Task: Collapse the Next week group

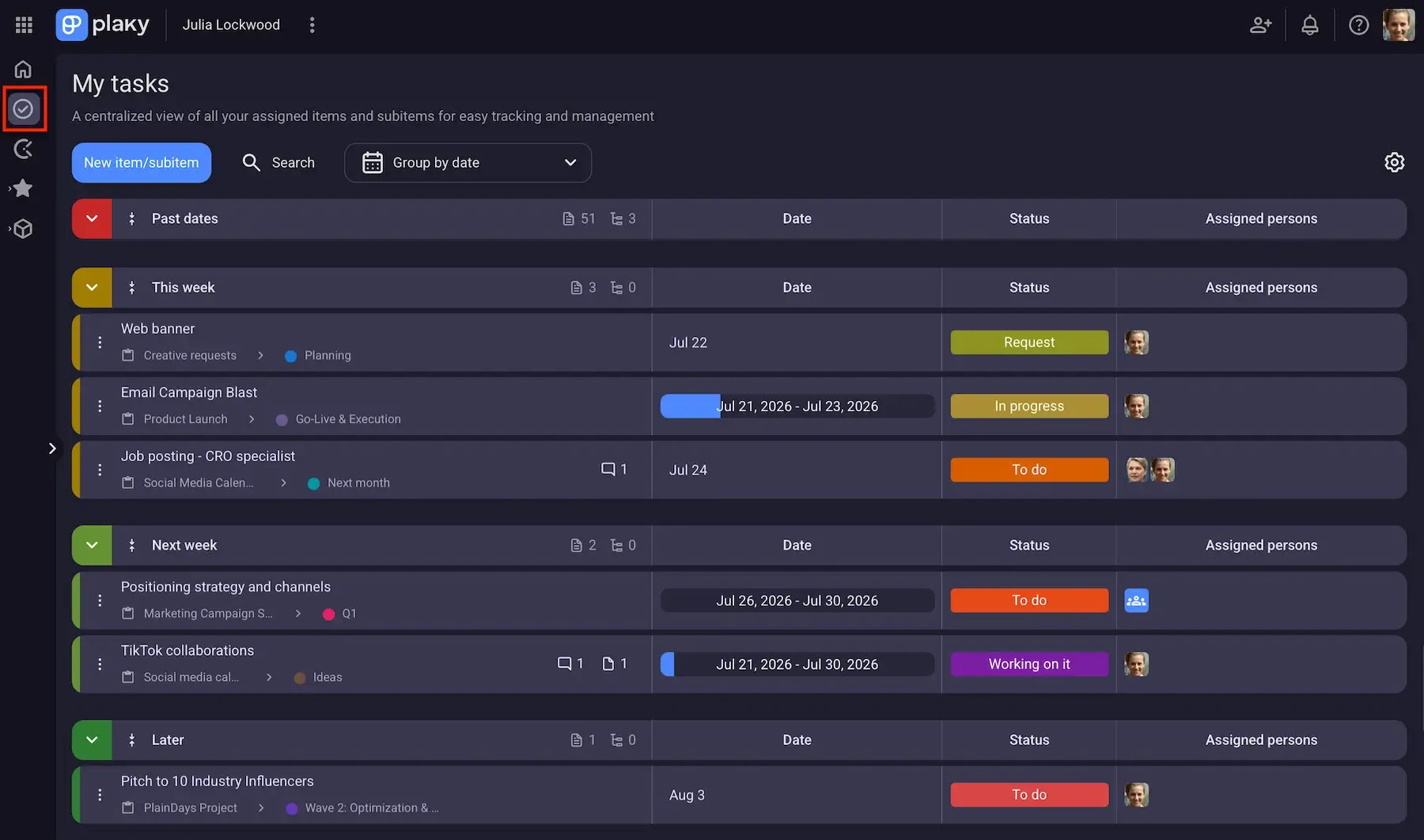Action: (92, 545)
